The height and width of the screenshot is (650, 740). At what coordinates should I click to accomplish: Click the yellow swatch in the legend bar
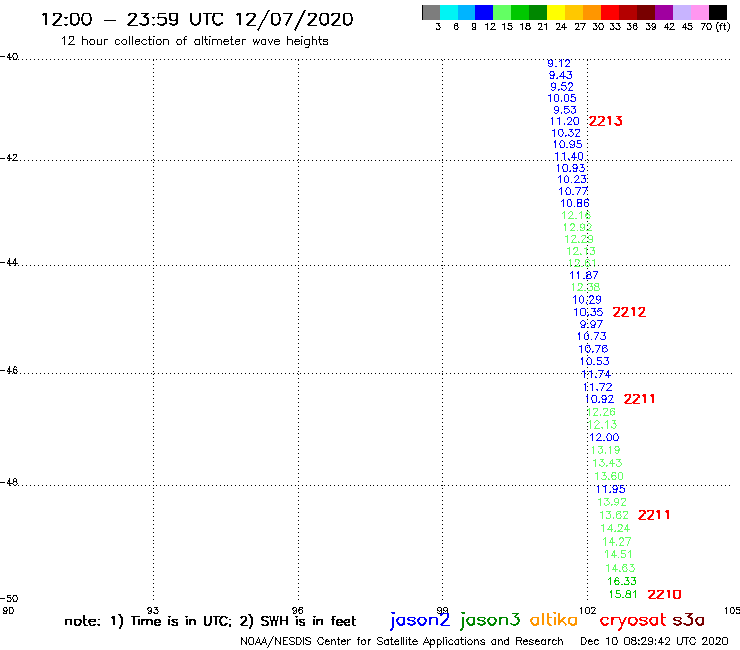pos(556,13)
